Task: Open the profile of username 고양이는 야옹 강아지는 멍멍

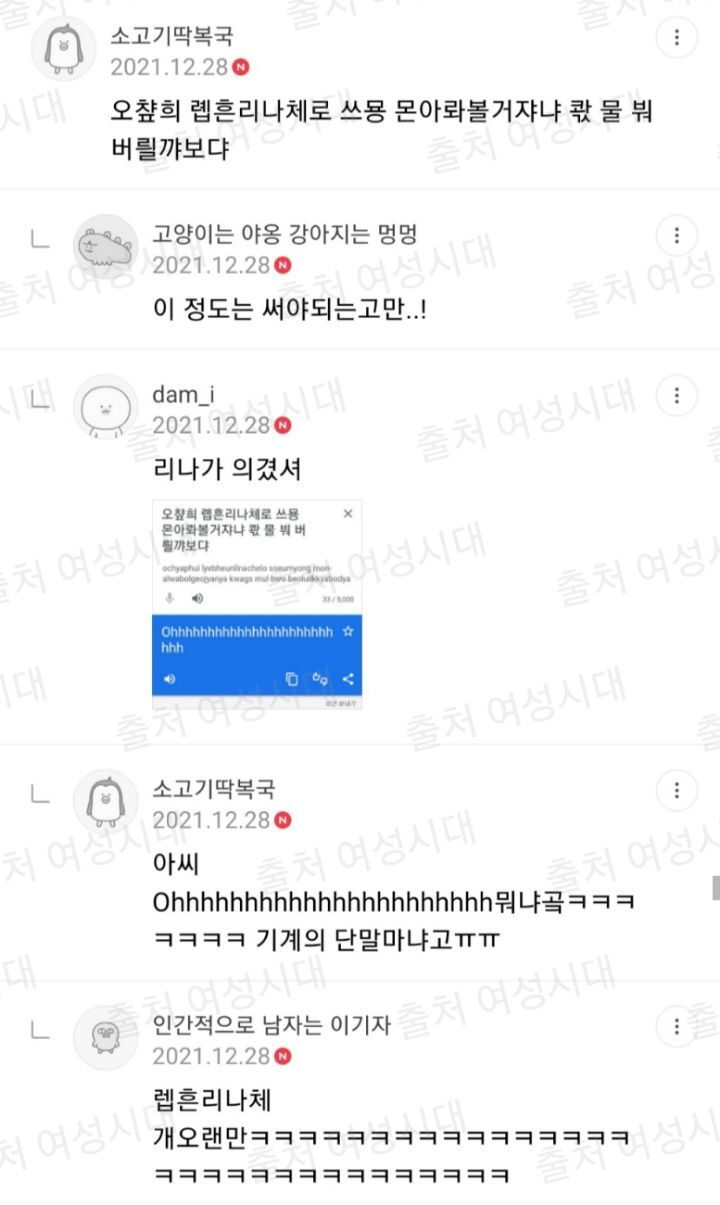Action: 284,235
